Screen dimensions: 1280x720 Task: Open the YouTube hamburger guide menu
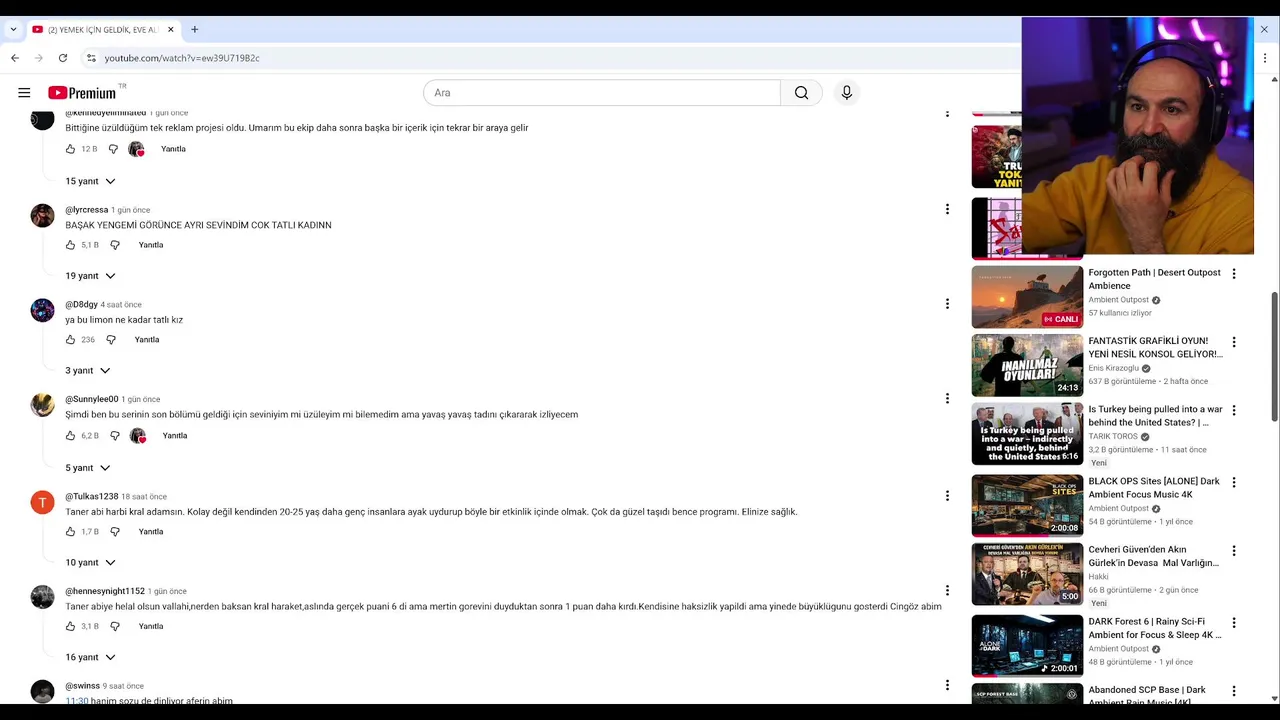pyautogui.click(x=24, y=93)
